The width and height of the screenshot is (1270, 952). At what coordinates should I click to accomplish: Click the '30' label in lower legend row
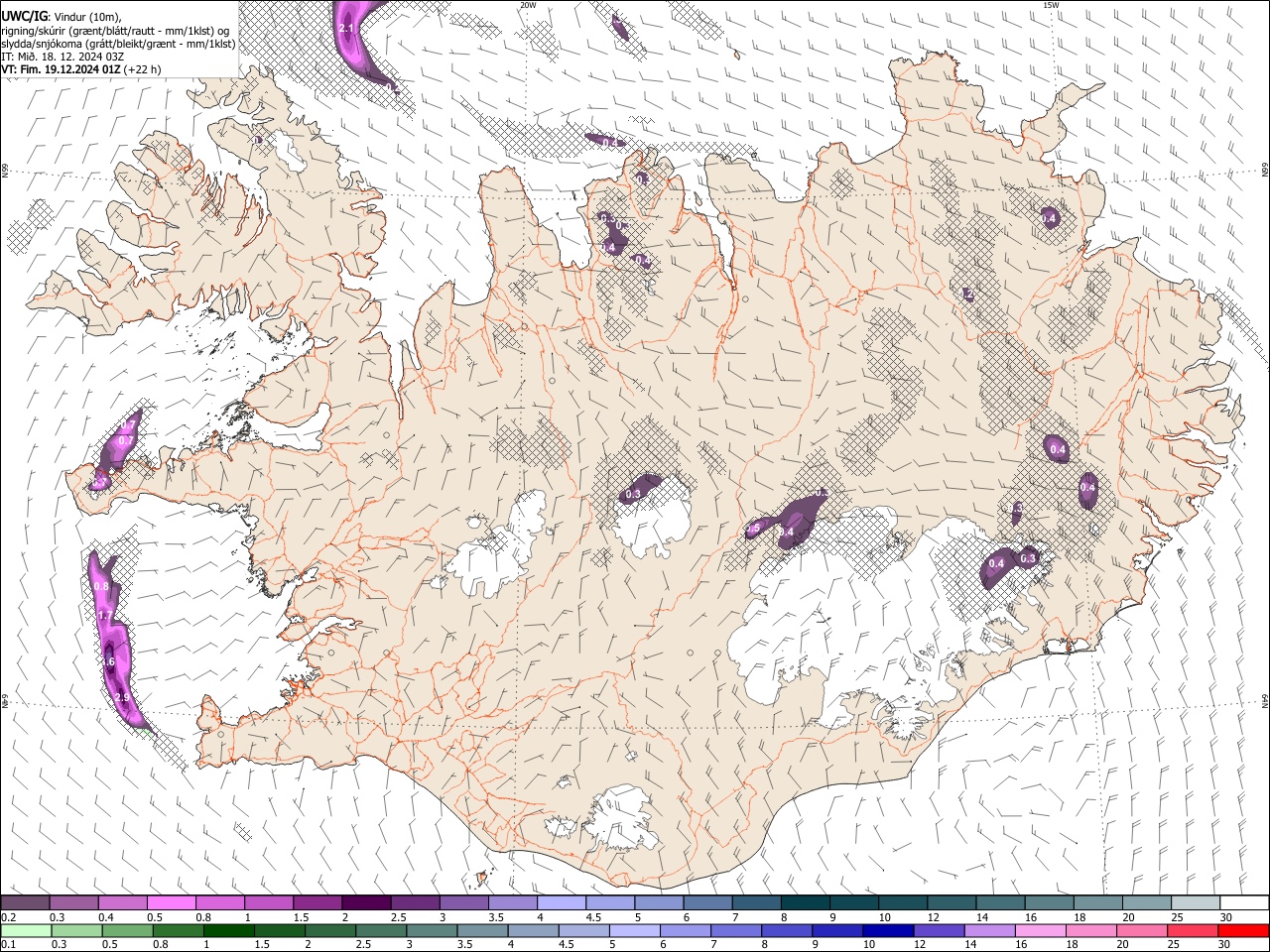pos(1226,944)
